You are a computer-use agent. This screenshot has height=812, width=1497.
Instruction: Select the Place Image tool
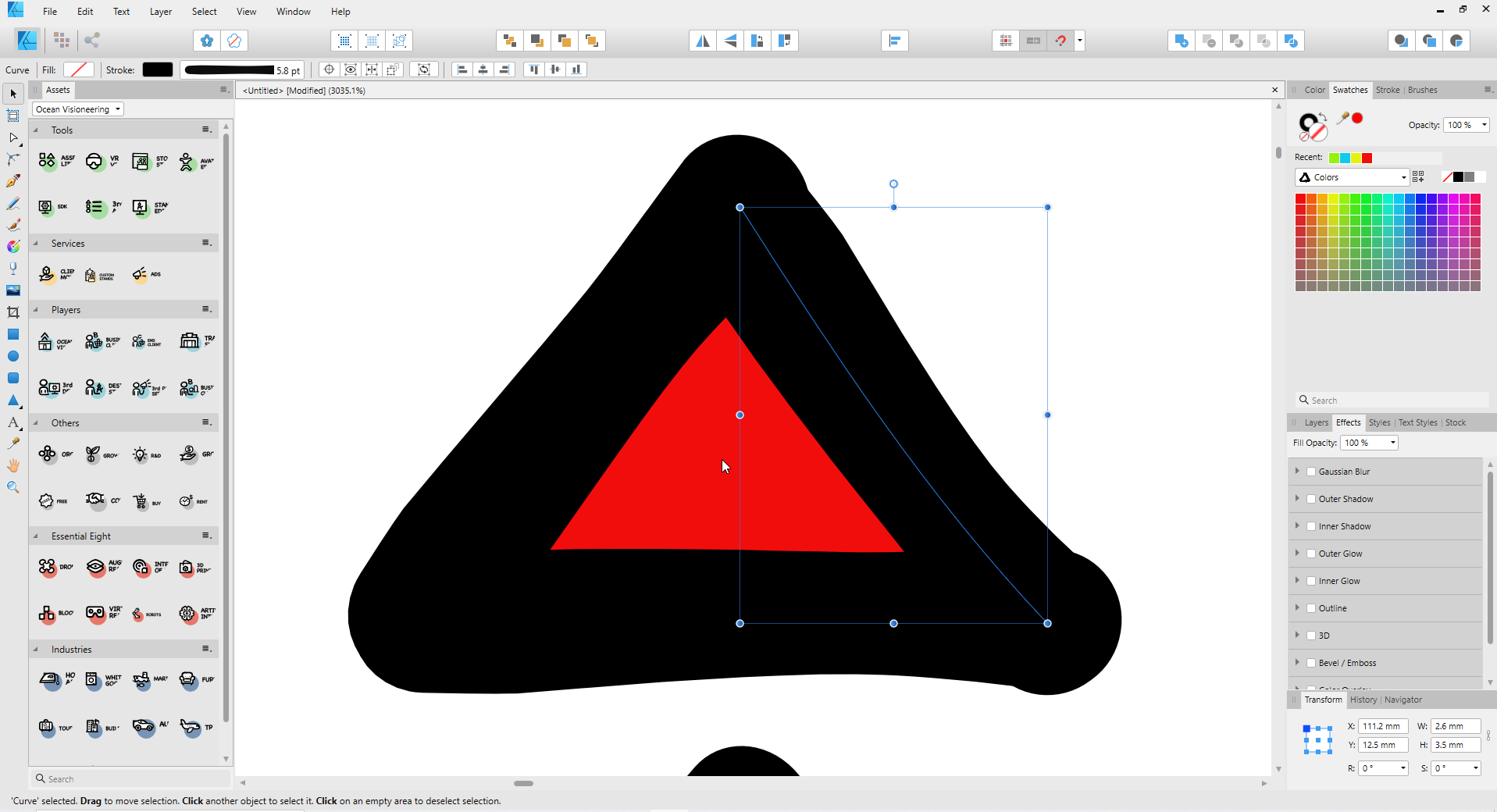(x=13, y=290)
